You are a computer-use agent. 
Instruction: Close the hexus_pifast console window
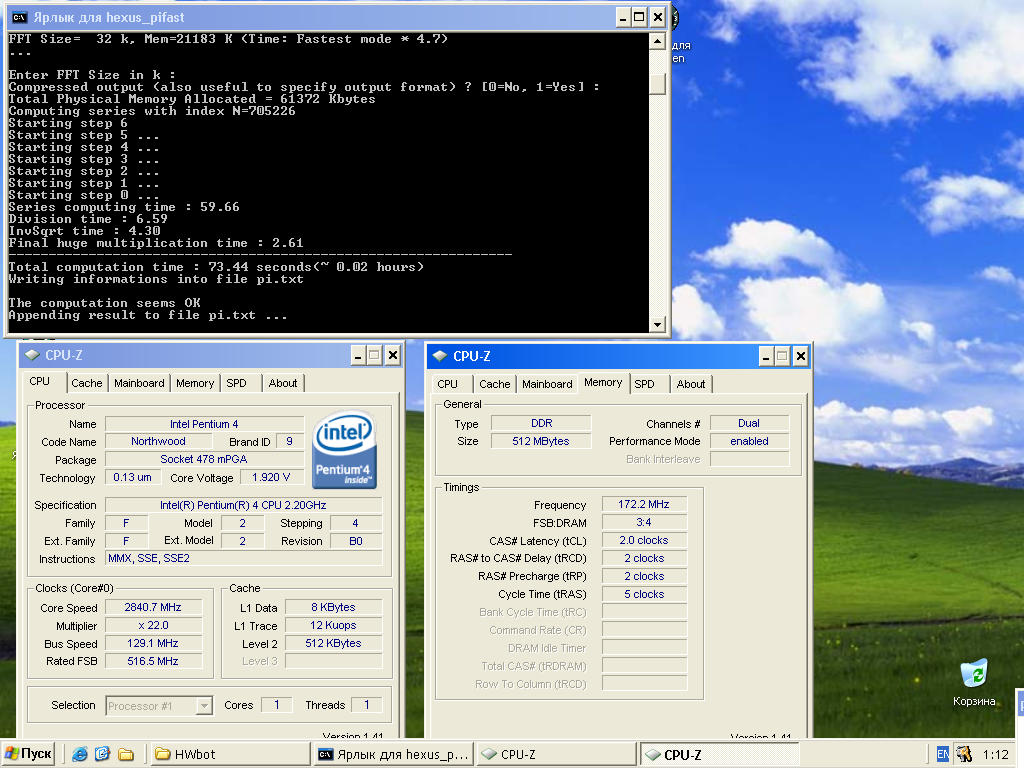tap(658, 18)
